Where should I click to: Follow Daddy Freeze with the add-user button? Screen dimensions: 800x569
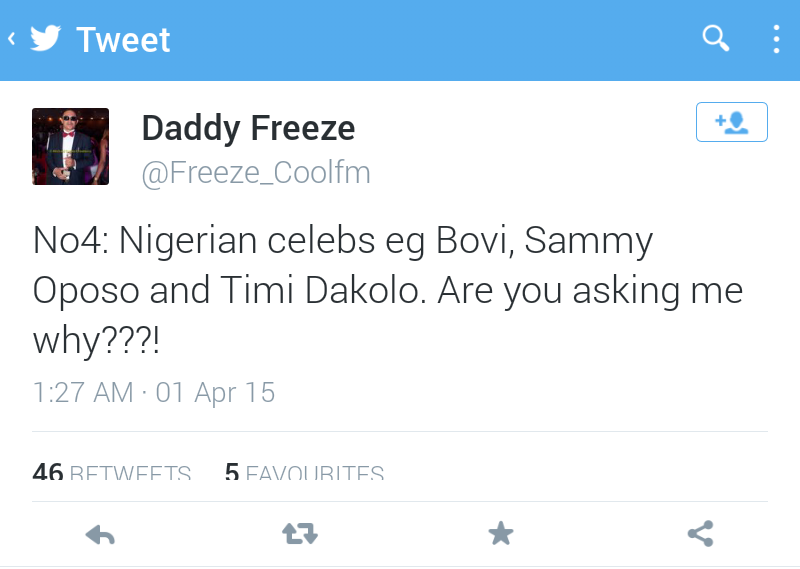731,122
